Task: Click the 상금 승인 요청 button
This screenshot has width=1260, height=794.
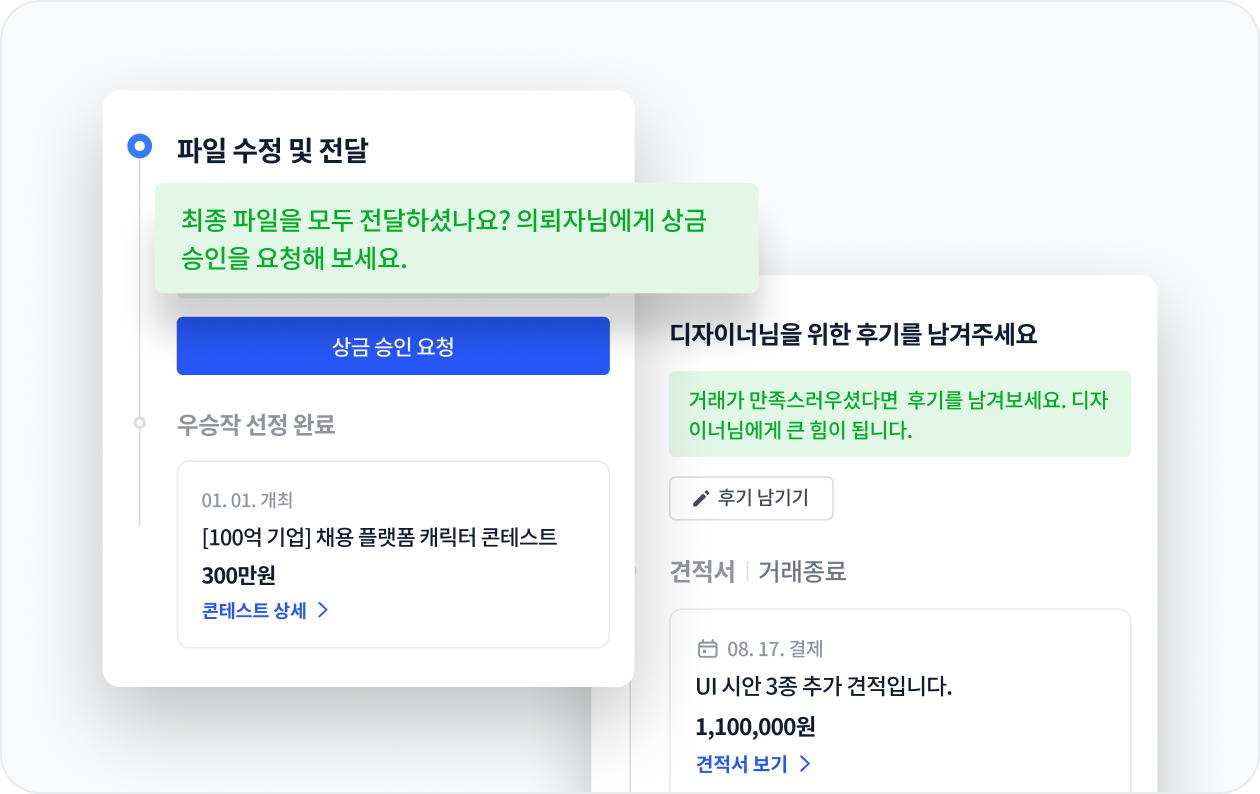Action: click(x=393, y=346)
